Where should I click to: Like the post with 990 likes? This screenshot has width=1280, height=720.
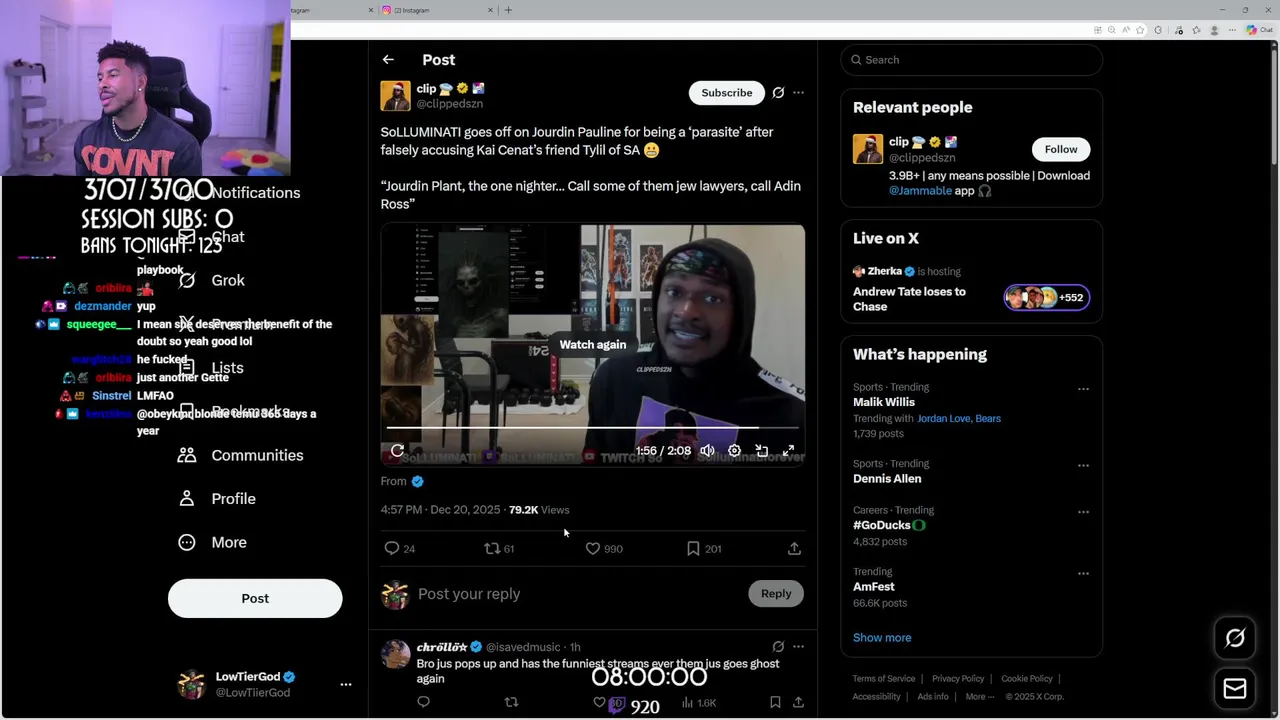(x=603, y=549)
